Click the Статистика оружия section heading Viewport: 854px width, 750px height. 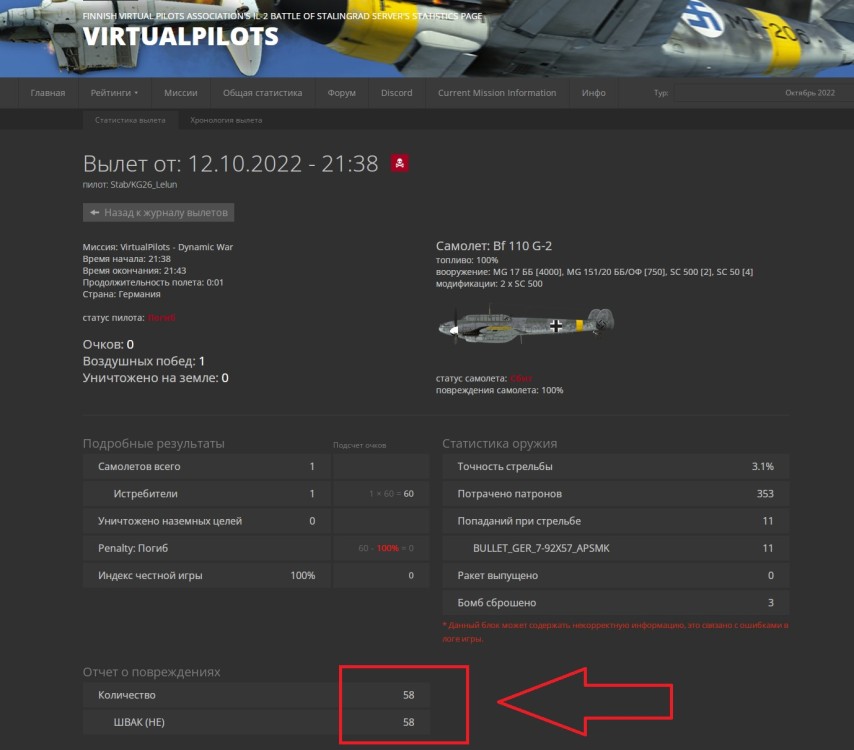[x=499, y=443]
